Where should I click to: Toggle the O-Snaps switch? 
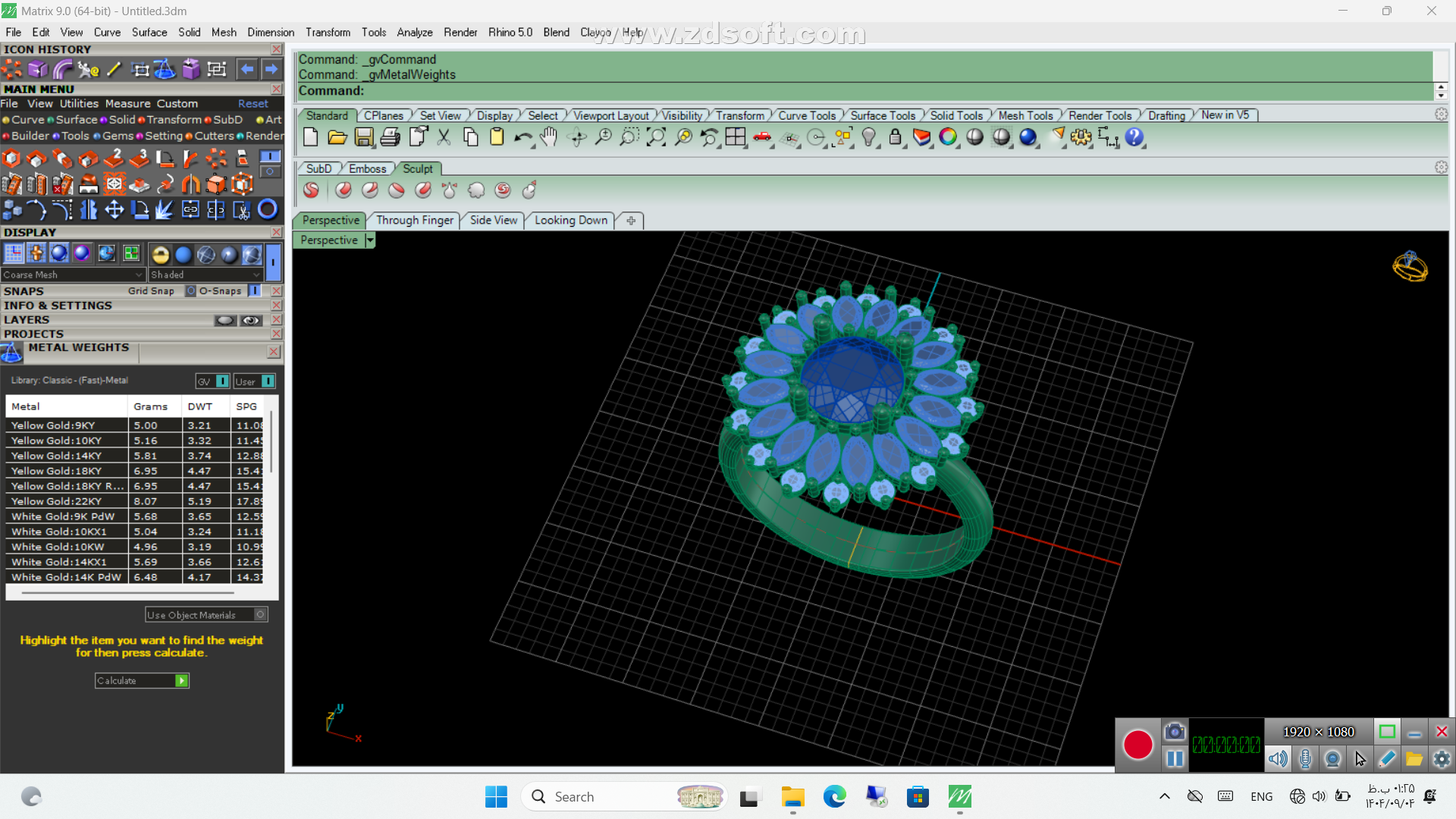click(x=255, y=290)
